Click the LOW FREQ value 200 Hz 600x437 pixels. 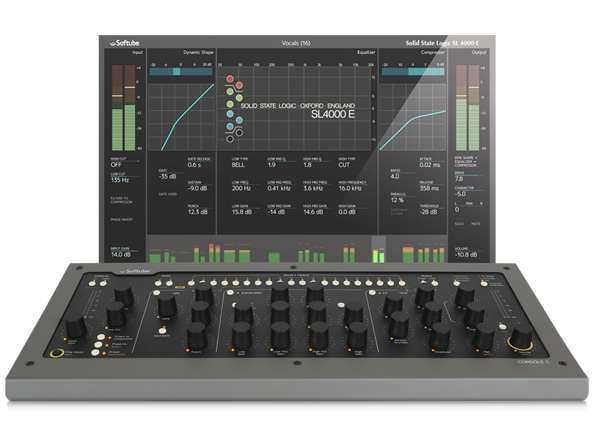[241, 188]
